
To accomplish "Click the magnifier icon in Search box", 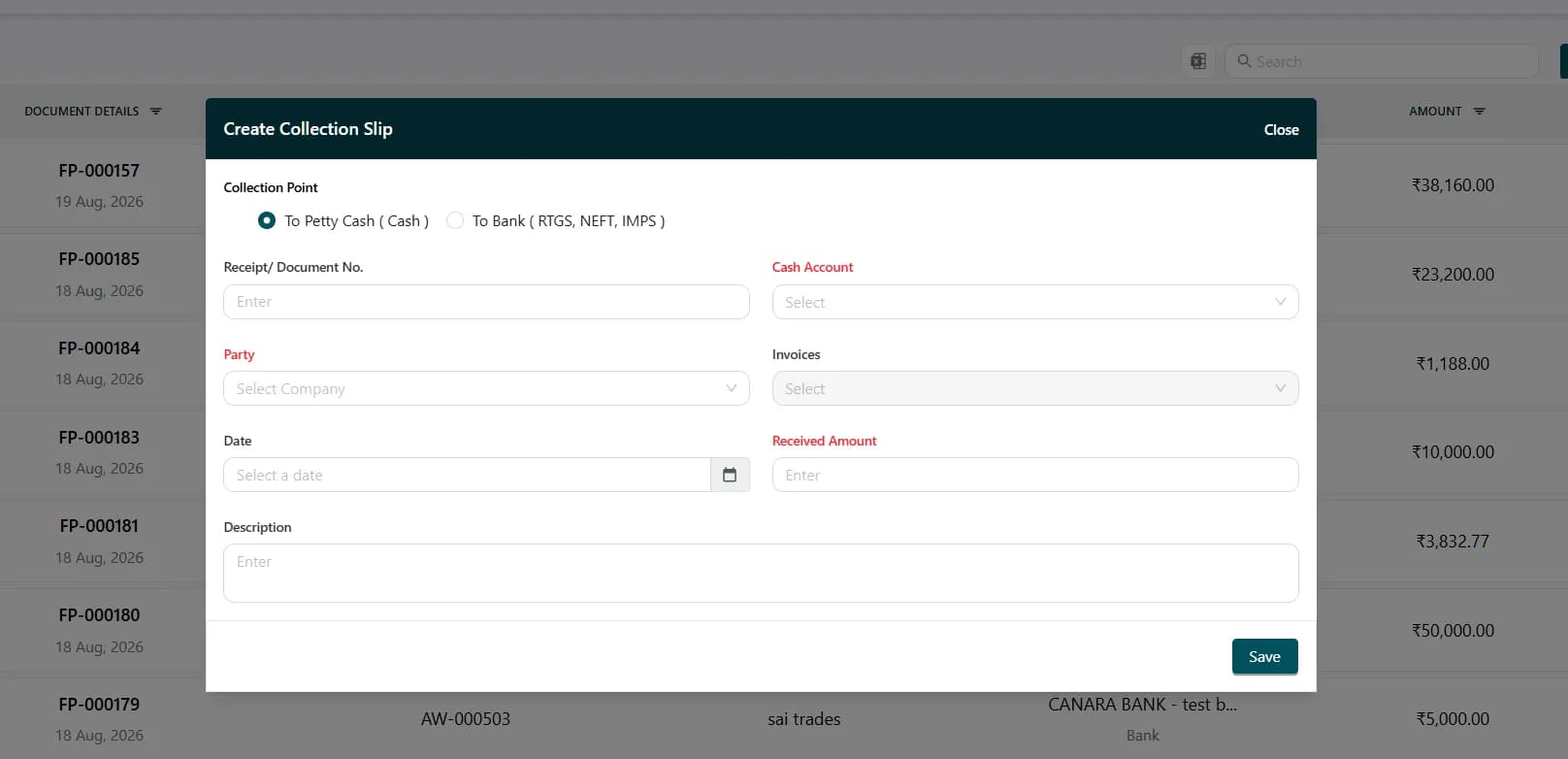I will click(1244, 61).
